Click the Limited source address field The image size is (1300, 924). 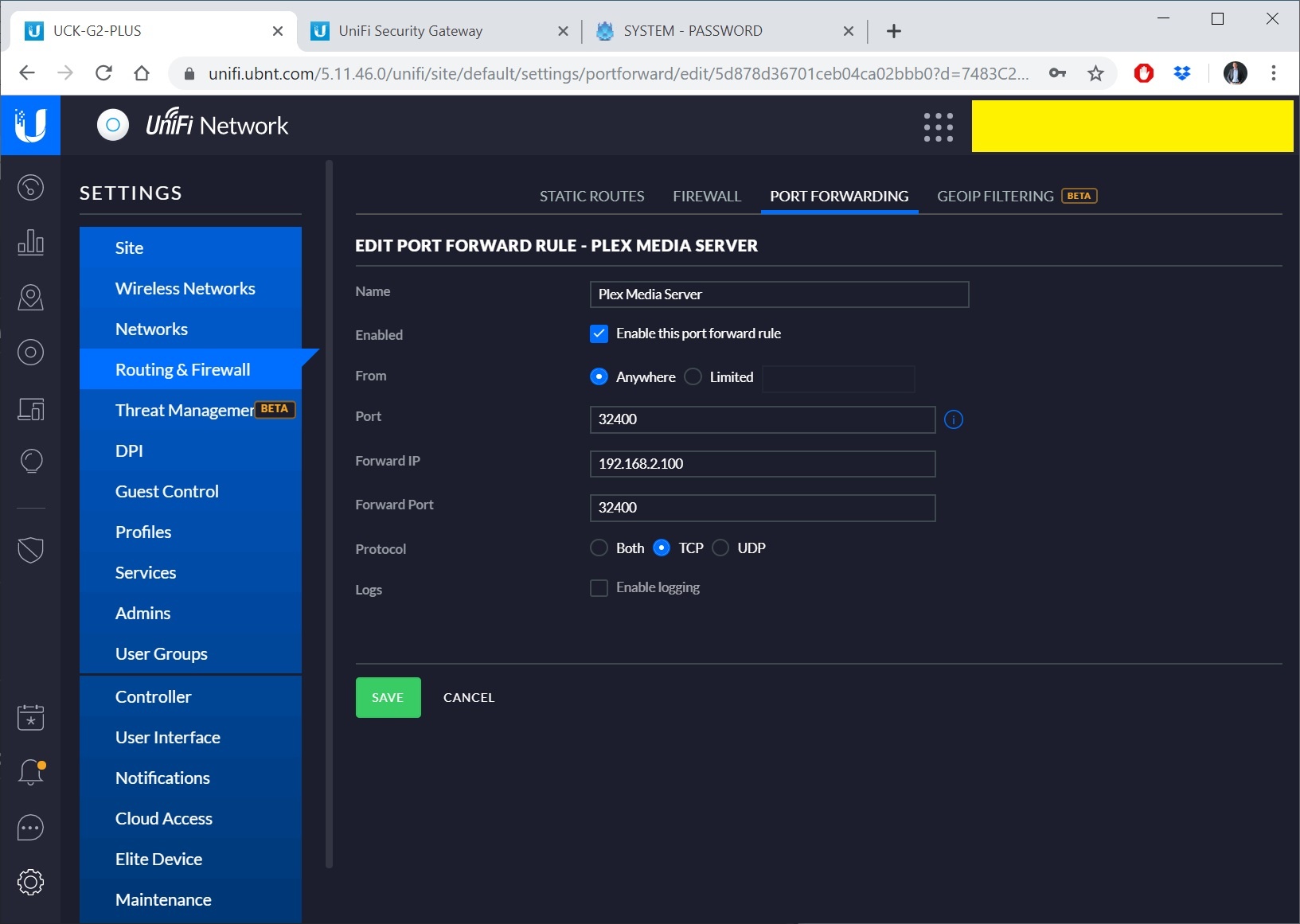click(838, 379)
